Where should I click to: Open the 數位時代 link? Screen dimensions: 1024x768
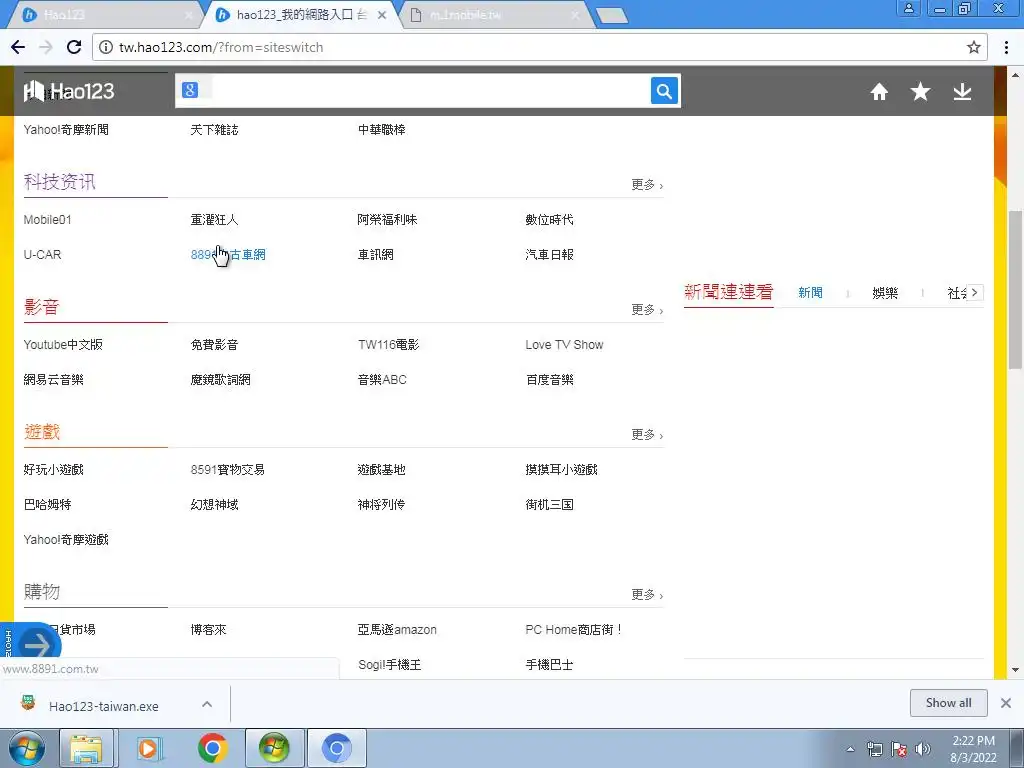click(x=549, y=219)
